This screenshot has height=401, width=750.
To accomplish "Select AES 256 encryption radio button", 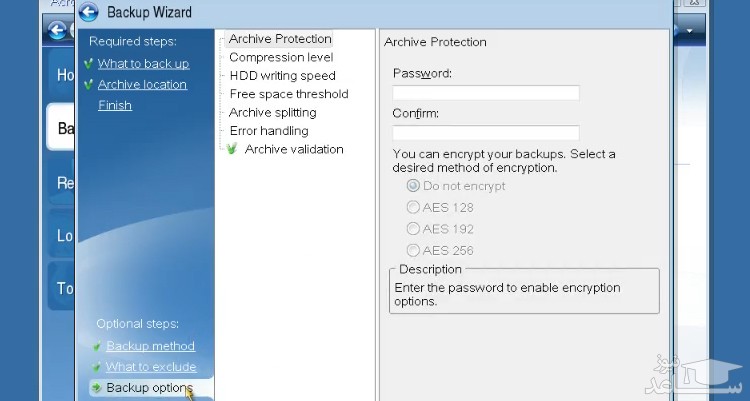I will pyautogui.click(x=413, y=251).
